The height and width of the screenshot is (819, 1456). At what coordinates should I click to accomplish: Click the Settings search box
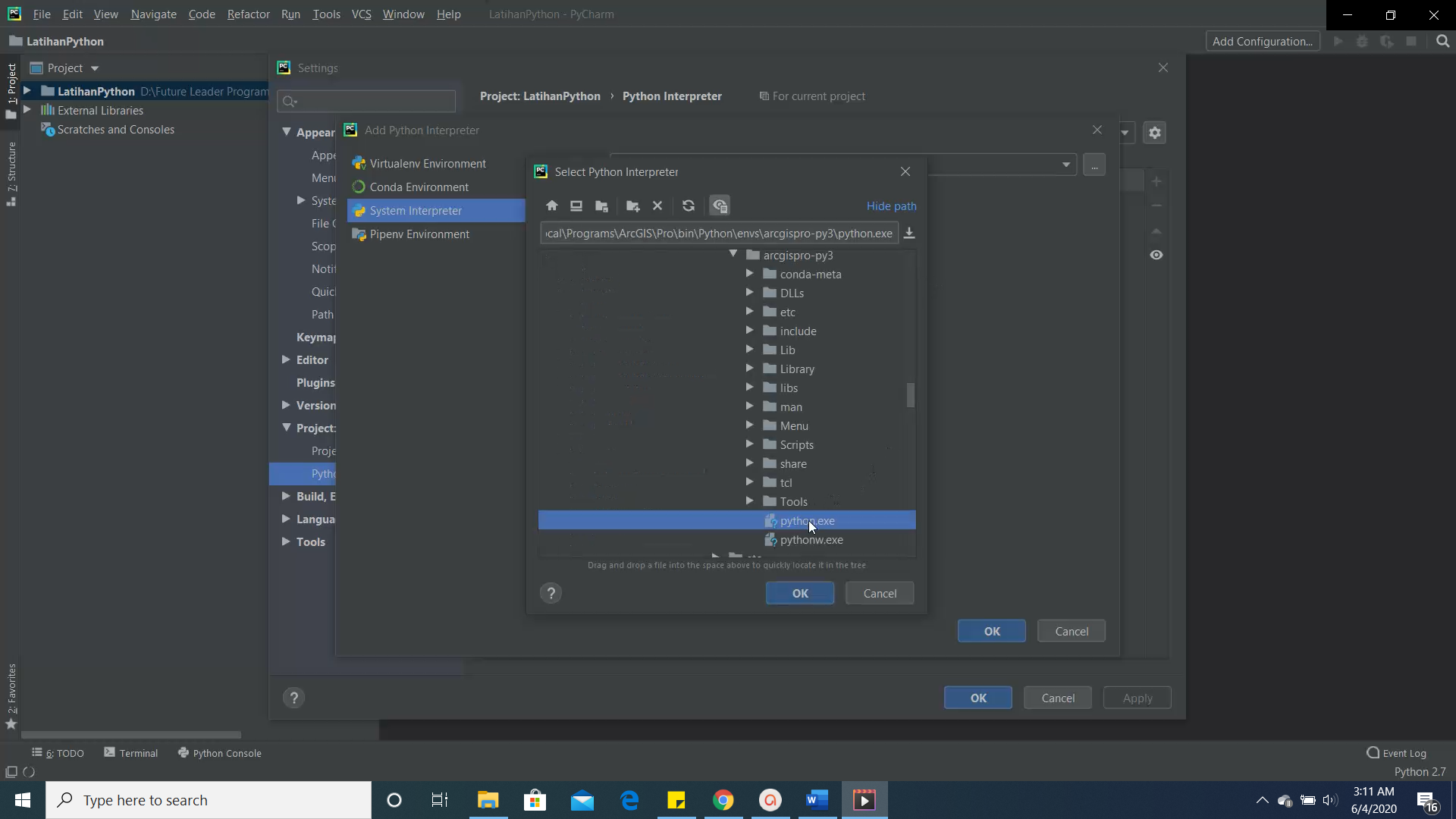(367, 101)
